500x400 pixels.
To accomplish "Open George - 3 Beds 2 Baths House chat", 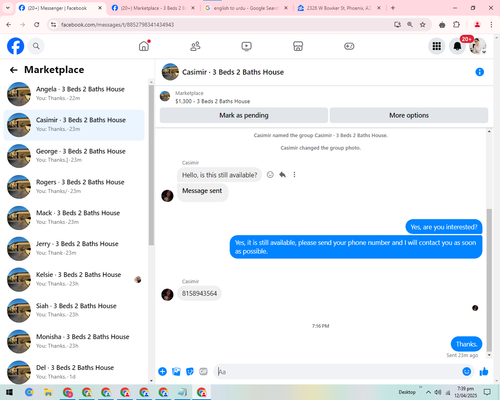I will [74, 156].
